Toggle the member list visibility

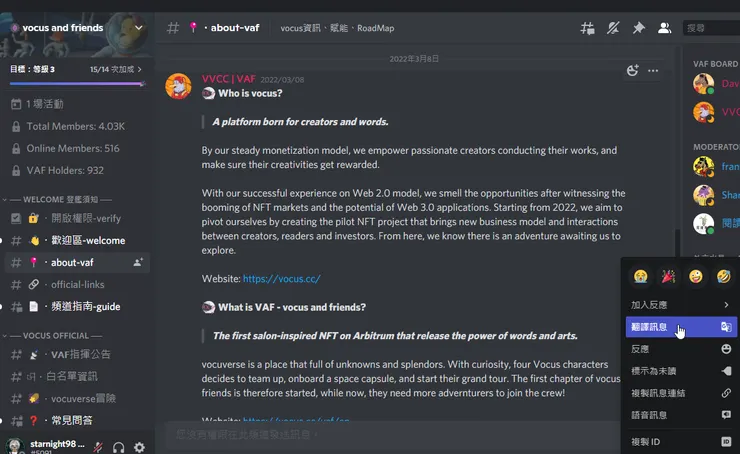[x=665, y=28]
